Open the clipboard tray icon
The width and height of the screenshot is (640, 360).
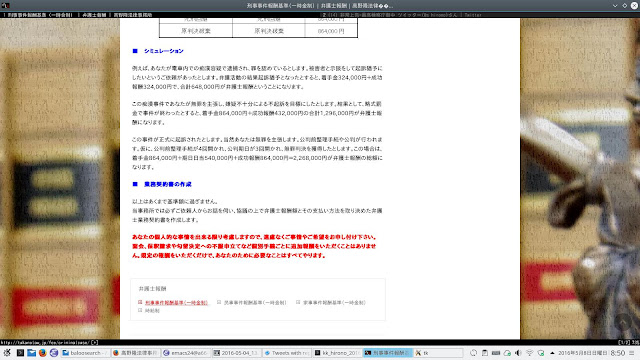[485, 353]
